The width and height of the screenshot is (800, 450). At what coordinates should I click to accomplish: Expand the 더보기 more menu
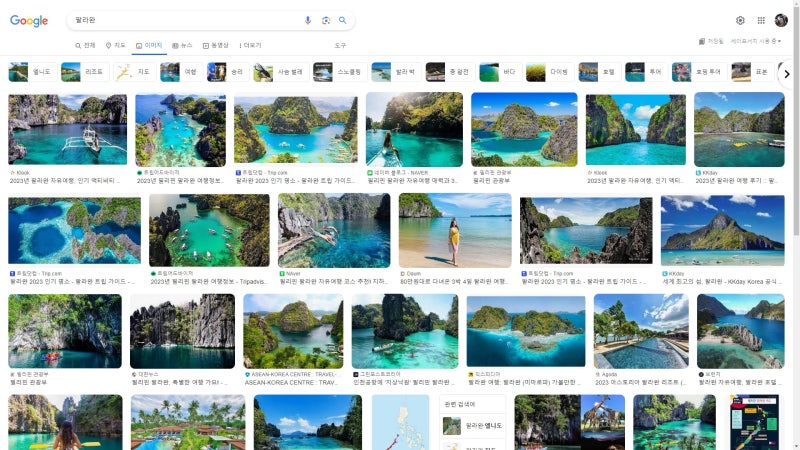point(250,45)
